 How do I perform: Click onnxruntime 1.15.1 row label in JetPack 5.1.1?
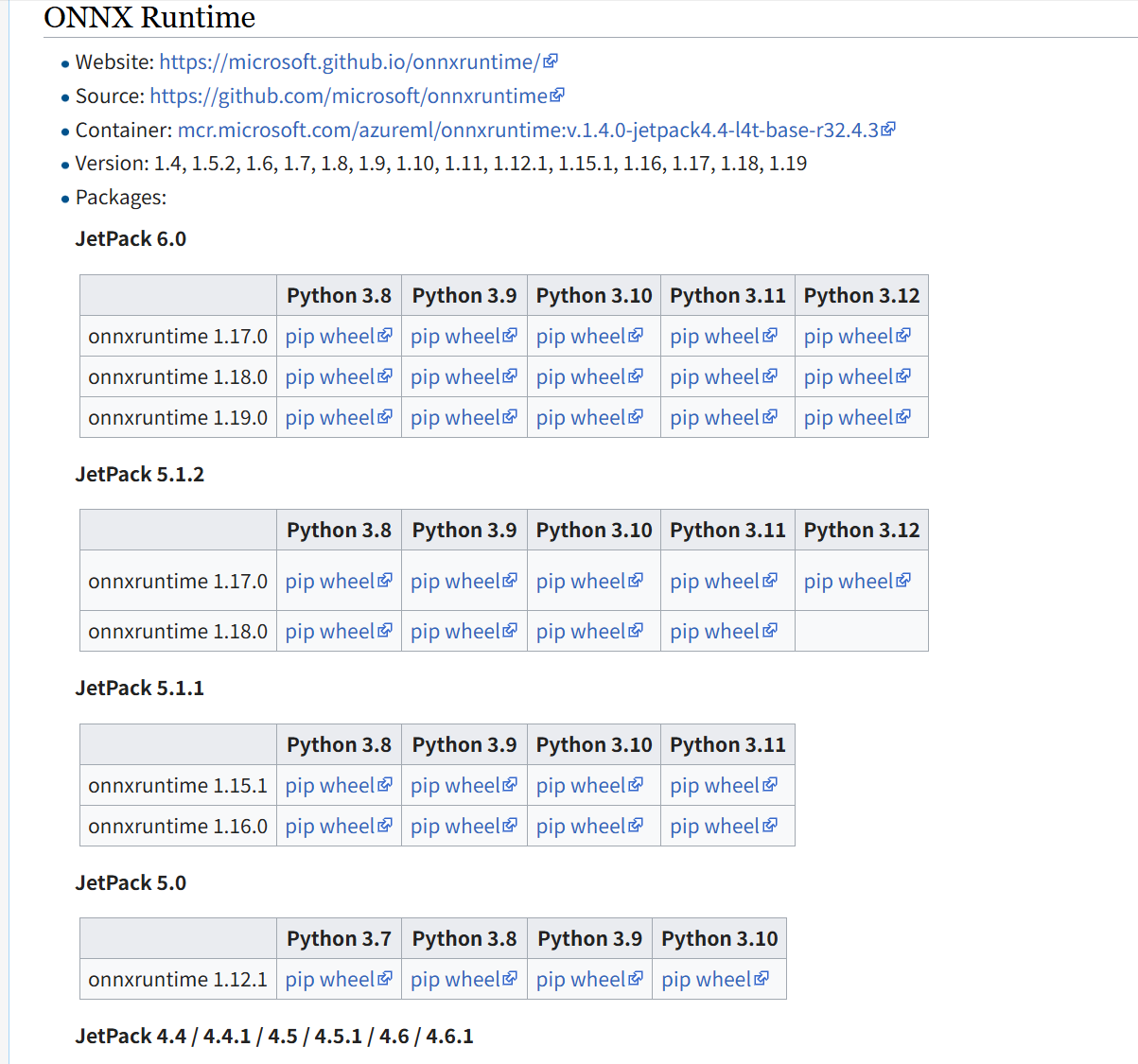178,786
